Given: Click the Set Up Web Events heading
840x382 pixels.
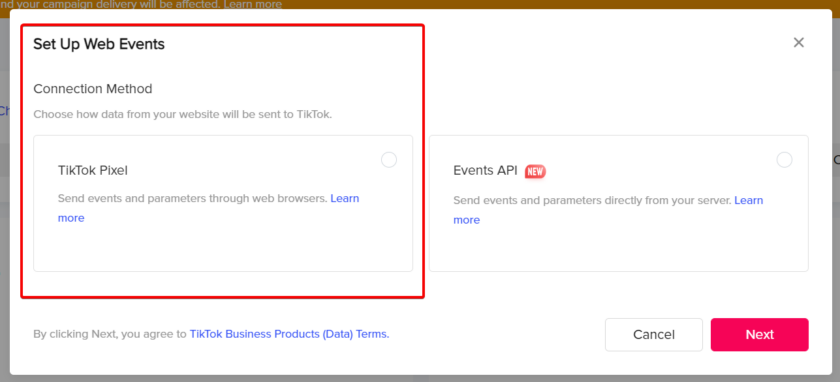Looking at the screenshot, I should click(99, 44).
